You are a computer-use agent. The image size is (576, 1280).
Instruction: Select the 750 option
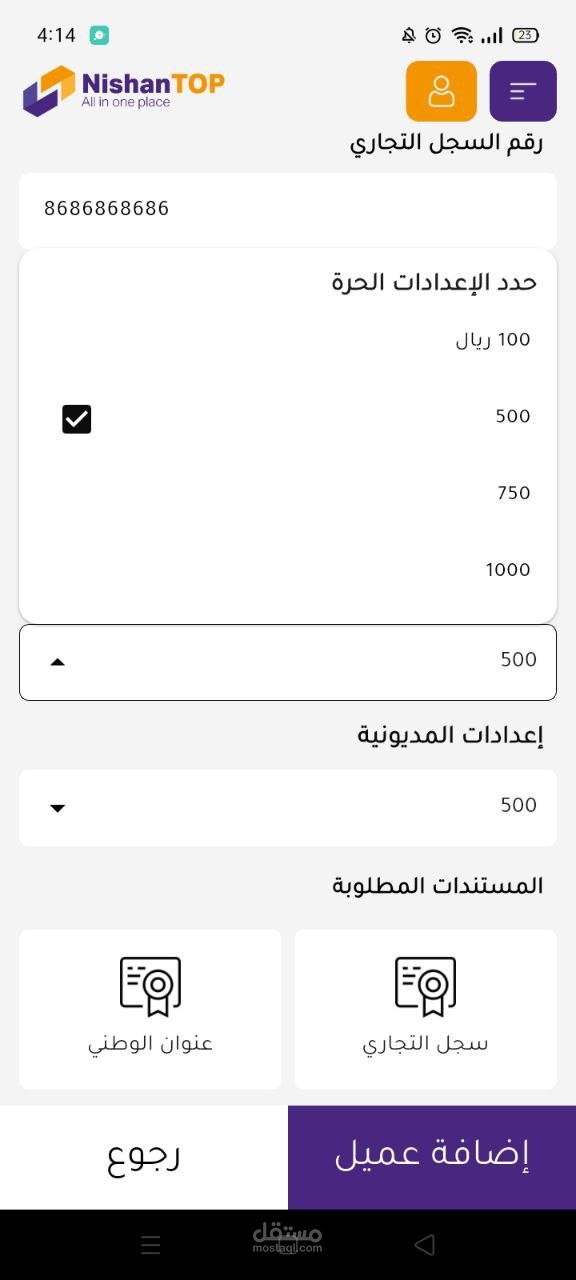click(x=288, y=493)
